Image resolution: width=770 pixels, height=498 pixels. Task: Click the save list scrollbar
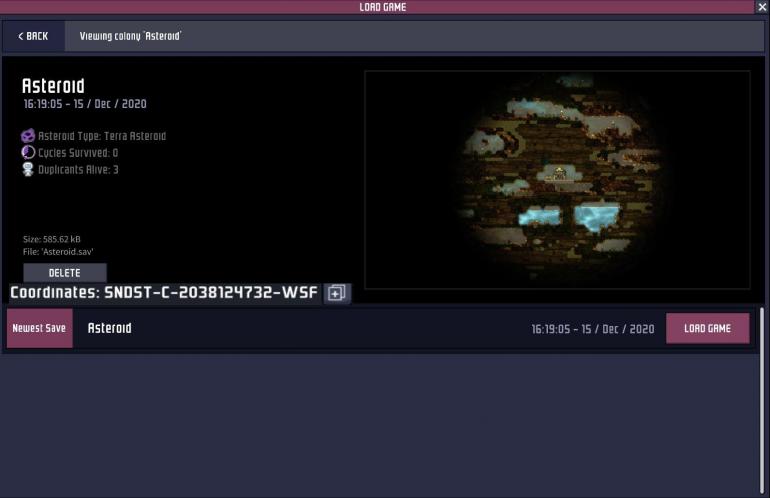click(x=762, y=400)
